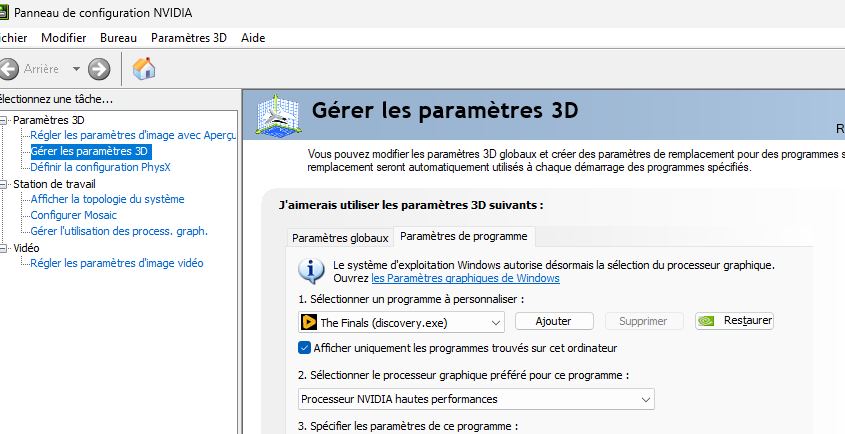Click the NVIDIA Control Panel title icon
The height and width of the screenshot is (434, 845).
point(3,12)
